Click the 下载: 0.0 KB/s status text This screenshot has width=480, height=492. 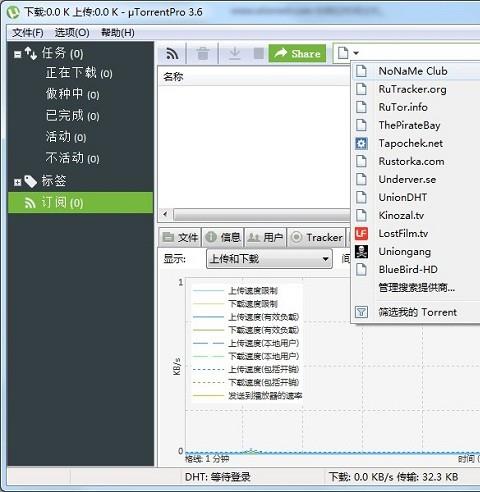pyautogui.click(x=361, y=477)
